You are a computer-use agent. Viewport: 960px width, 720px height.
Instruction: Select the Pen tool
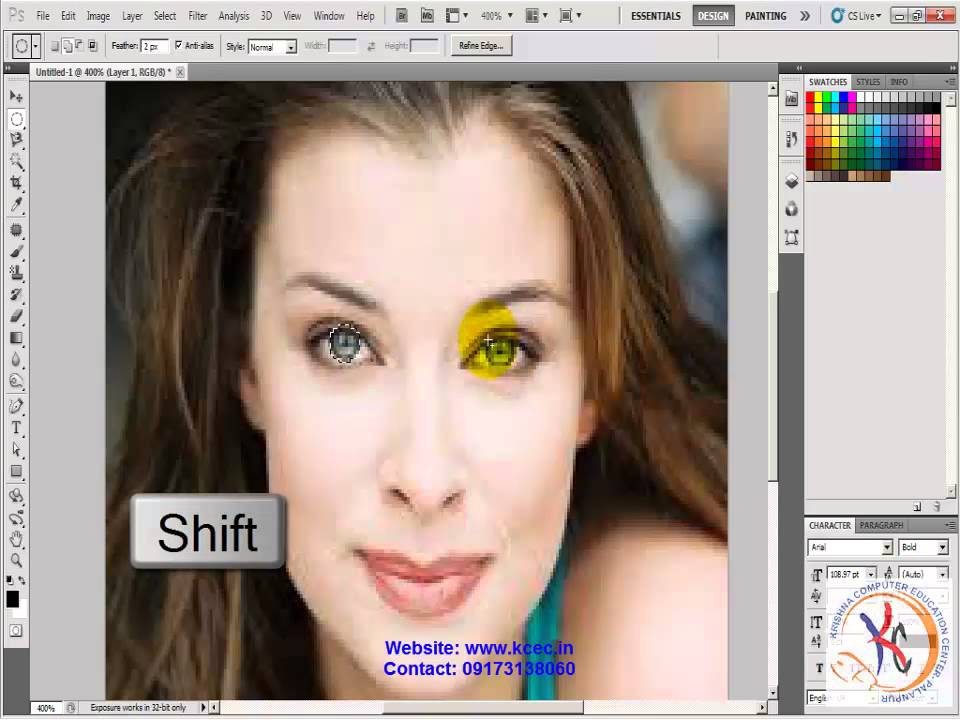[x=17, y=406]
